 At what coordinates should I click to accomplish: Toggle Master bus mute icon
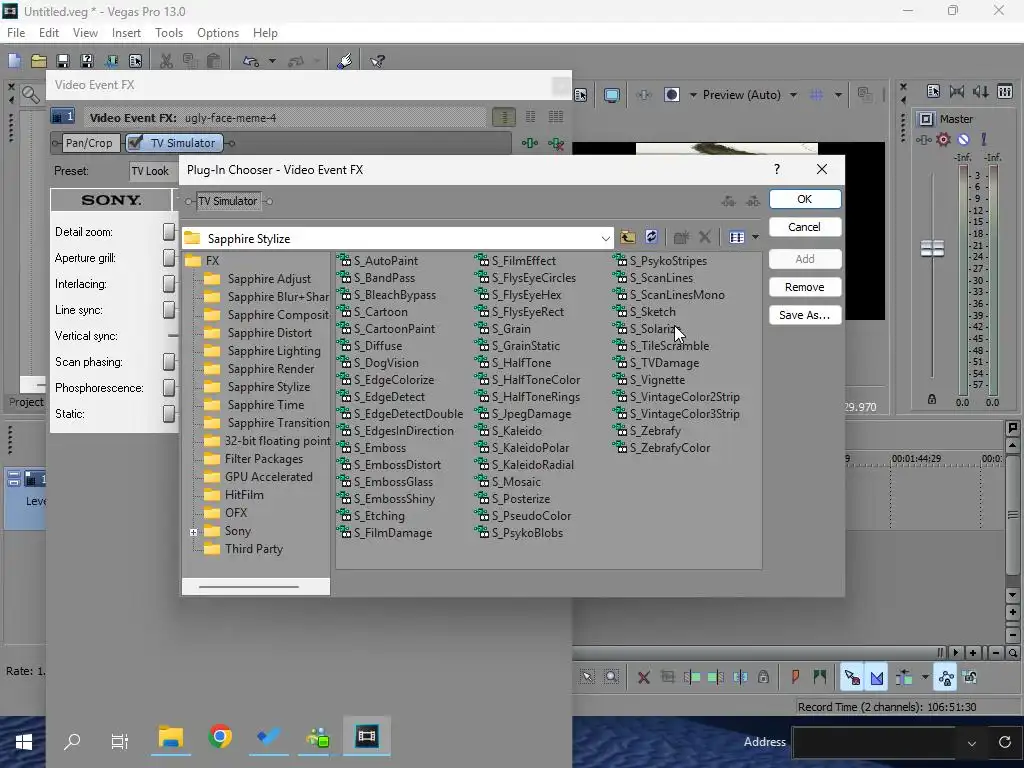click(963, 139)
